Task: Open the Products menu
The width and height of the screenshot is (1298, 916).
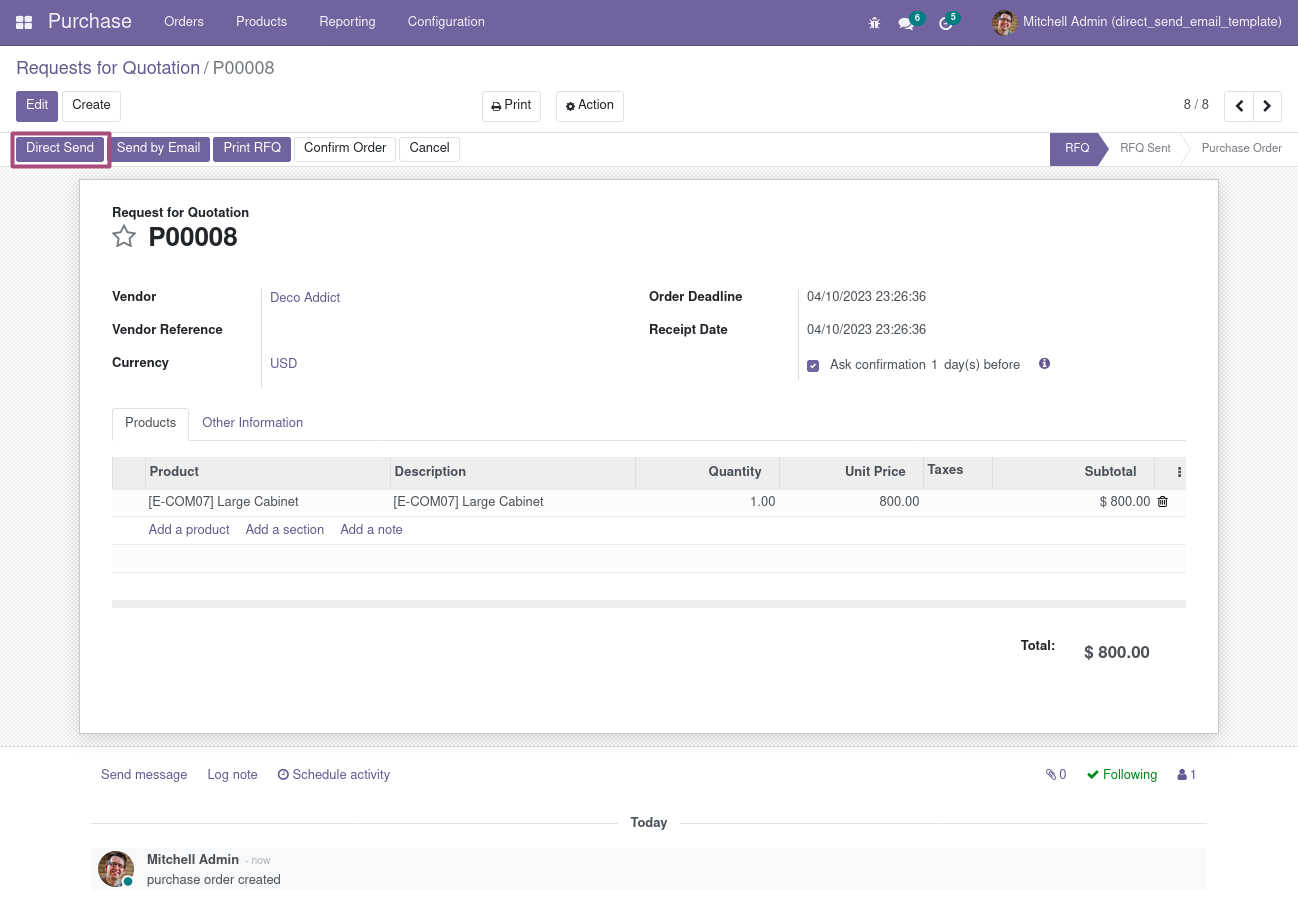Action: click(261, 22)
